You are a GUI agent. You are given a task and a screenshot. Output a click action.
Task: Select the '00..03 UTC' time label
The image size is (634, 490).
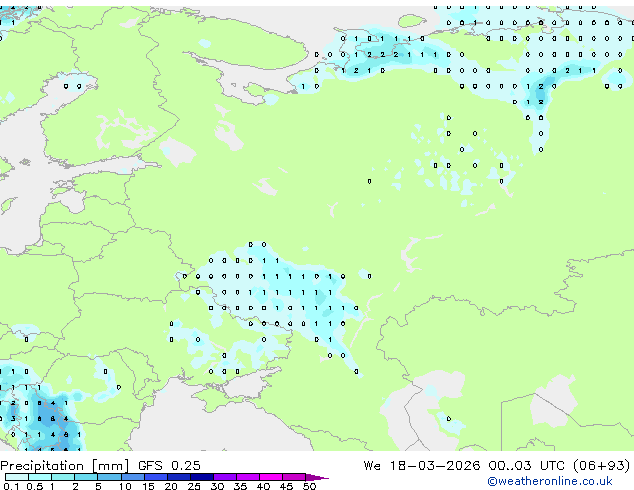(526, 466)
